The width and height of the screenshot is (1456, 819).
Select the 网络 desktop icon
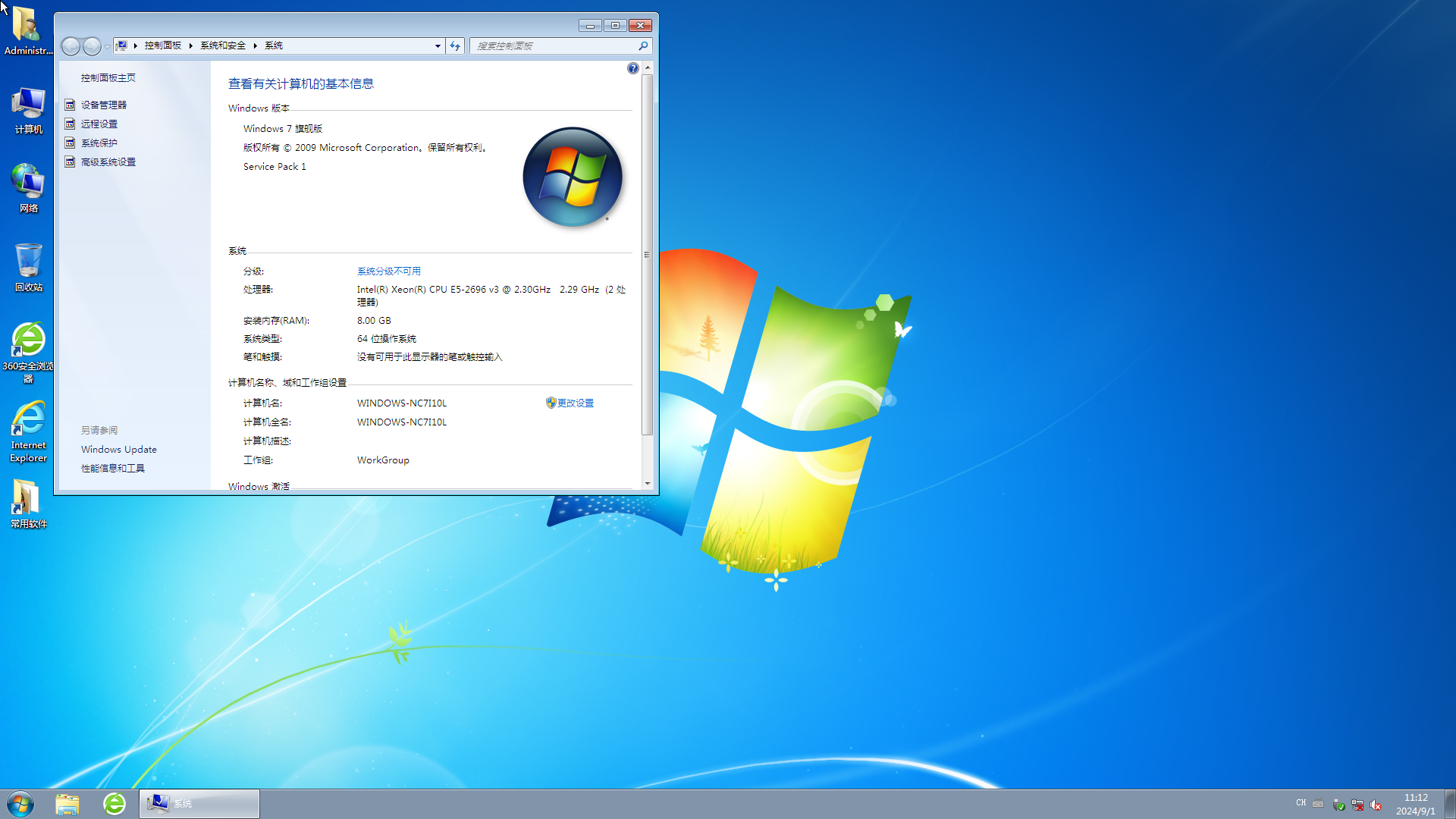pyautogui.click(x=28, y=189)
